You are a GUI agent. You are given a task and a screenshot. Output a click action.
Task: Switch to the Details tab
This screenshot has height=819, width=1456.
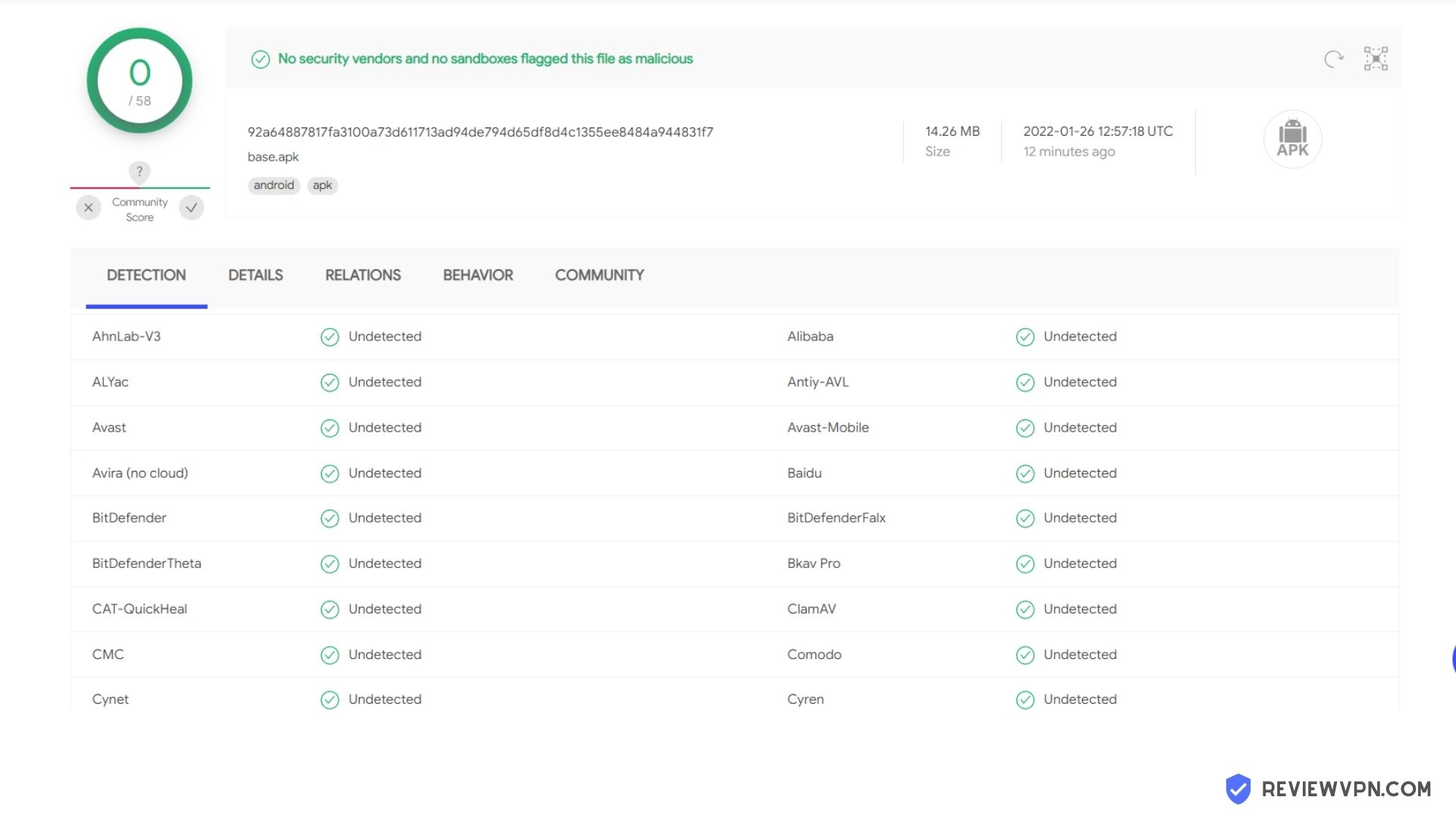(x=256, y=275)
